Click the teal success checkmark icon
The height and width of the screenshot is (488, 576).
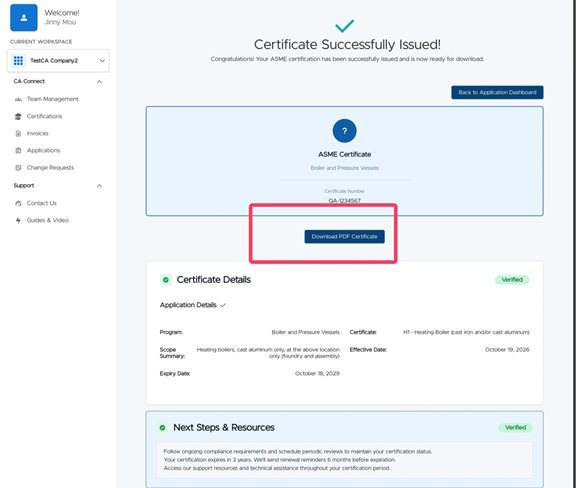pos(345,26)
